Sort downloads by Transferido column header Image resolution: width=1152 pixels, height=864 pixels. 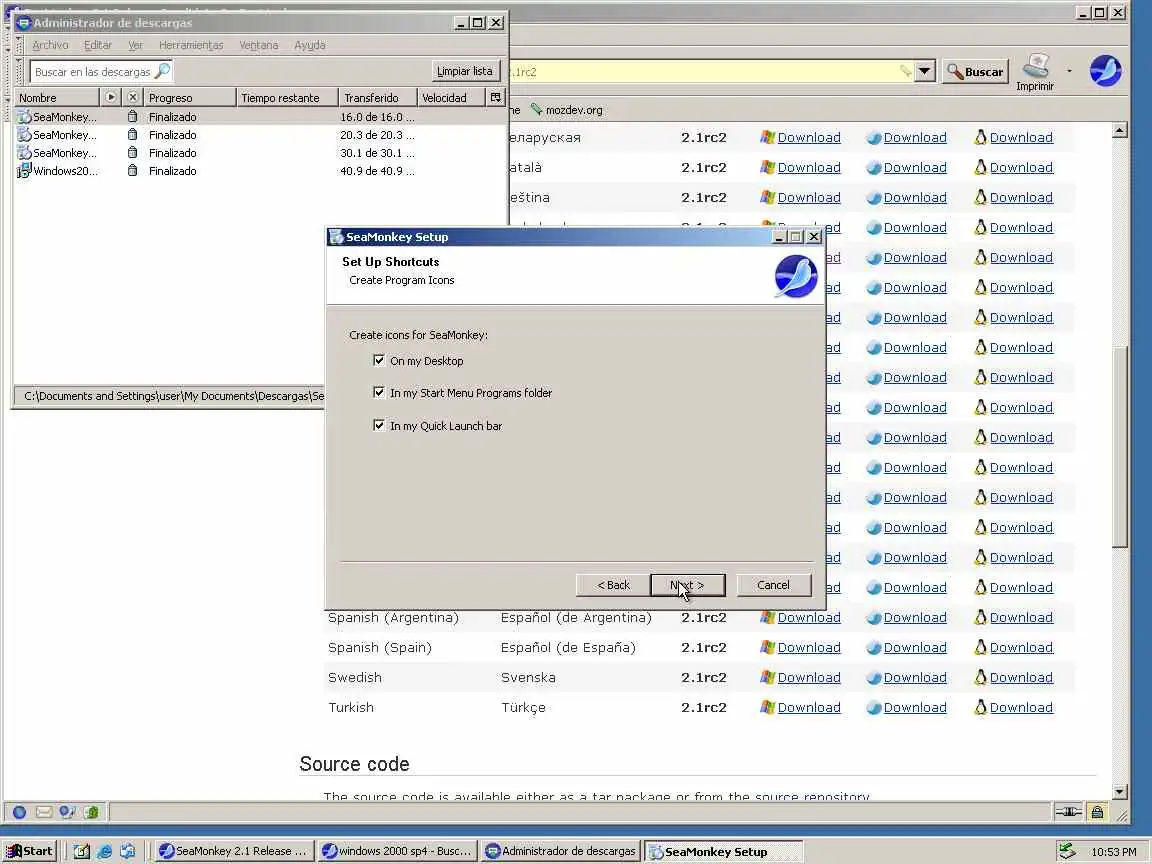(377, 97)
